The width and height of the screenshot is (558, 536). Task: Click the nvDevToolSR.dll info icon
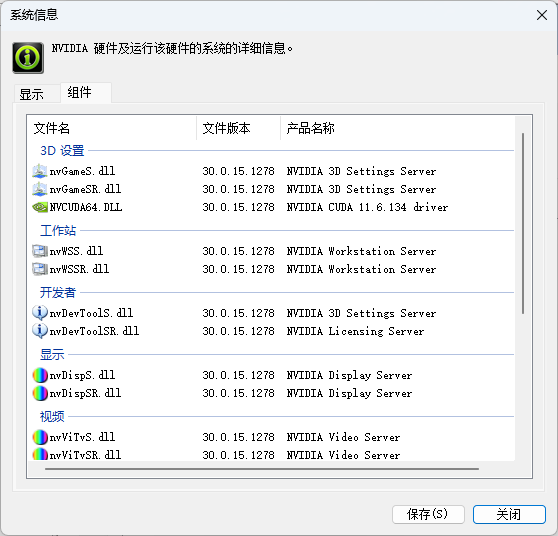(x=40, y=331)
